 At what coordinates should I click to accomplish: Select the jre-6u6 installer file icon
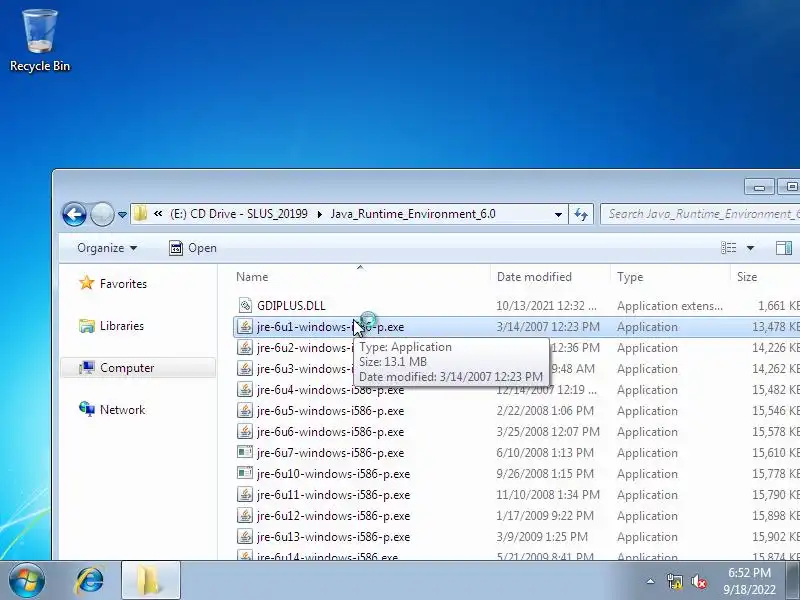pyautogui.click(x=245, y=432)
